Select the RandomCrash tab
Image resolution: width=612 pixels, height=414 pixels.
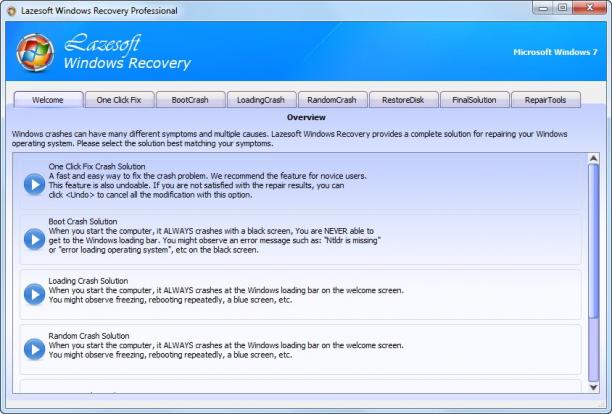pos(332,100)
